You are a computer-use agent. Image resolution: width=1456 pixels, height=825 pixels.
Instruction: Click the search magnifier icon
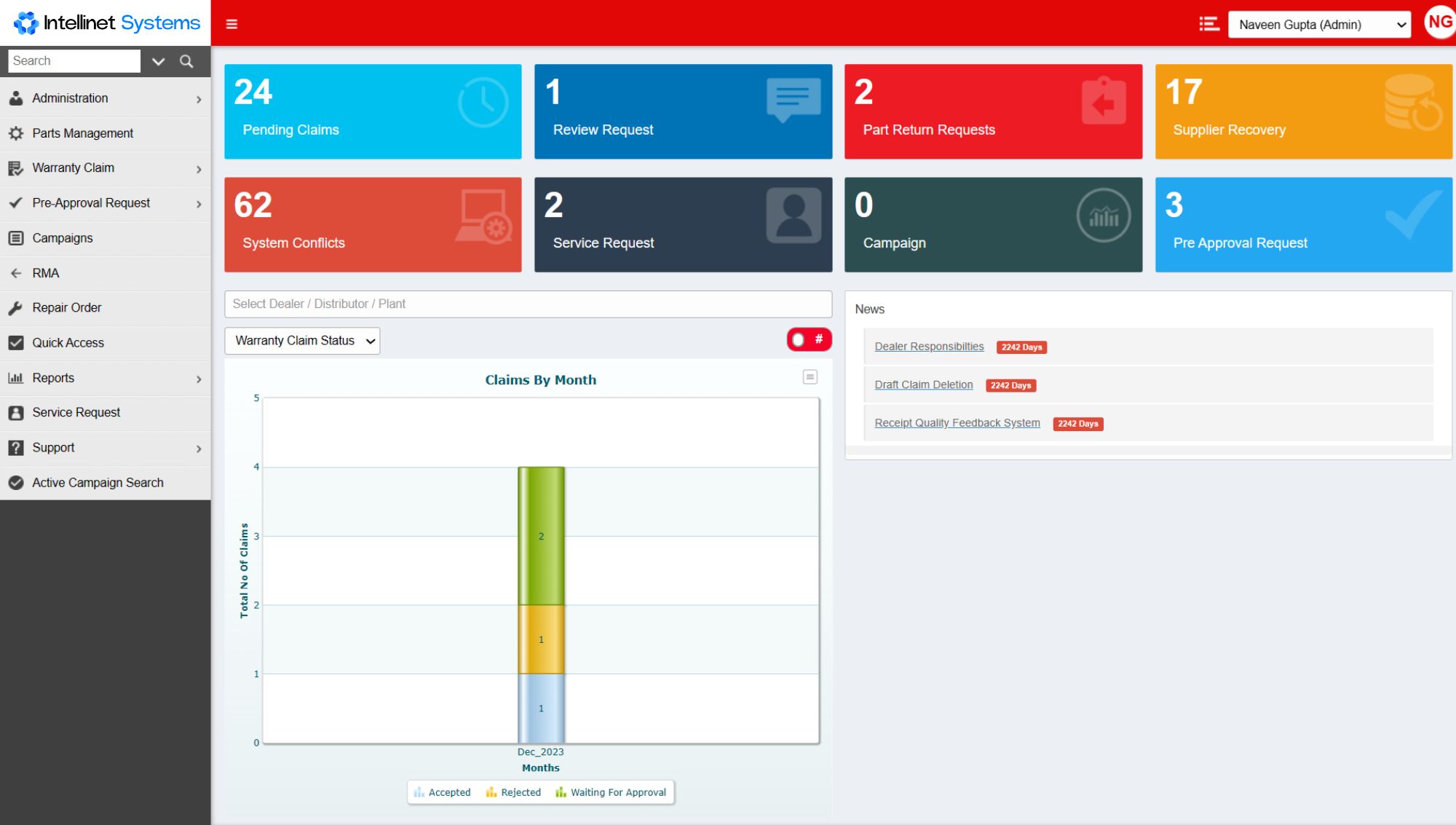(186, 61)
